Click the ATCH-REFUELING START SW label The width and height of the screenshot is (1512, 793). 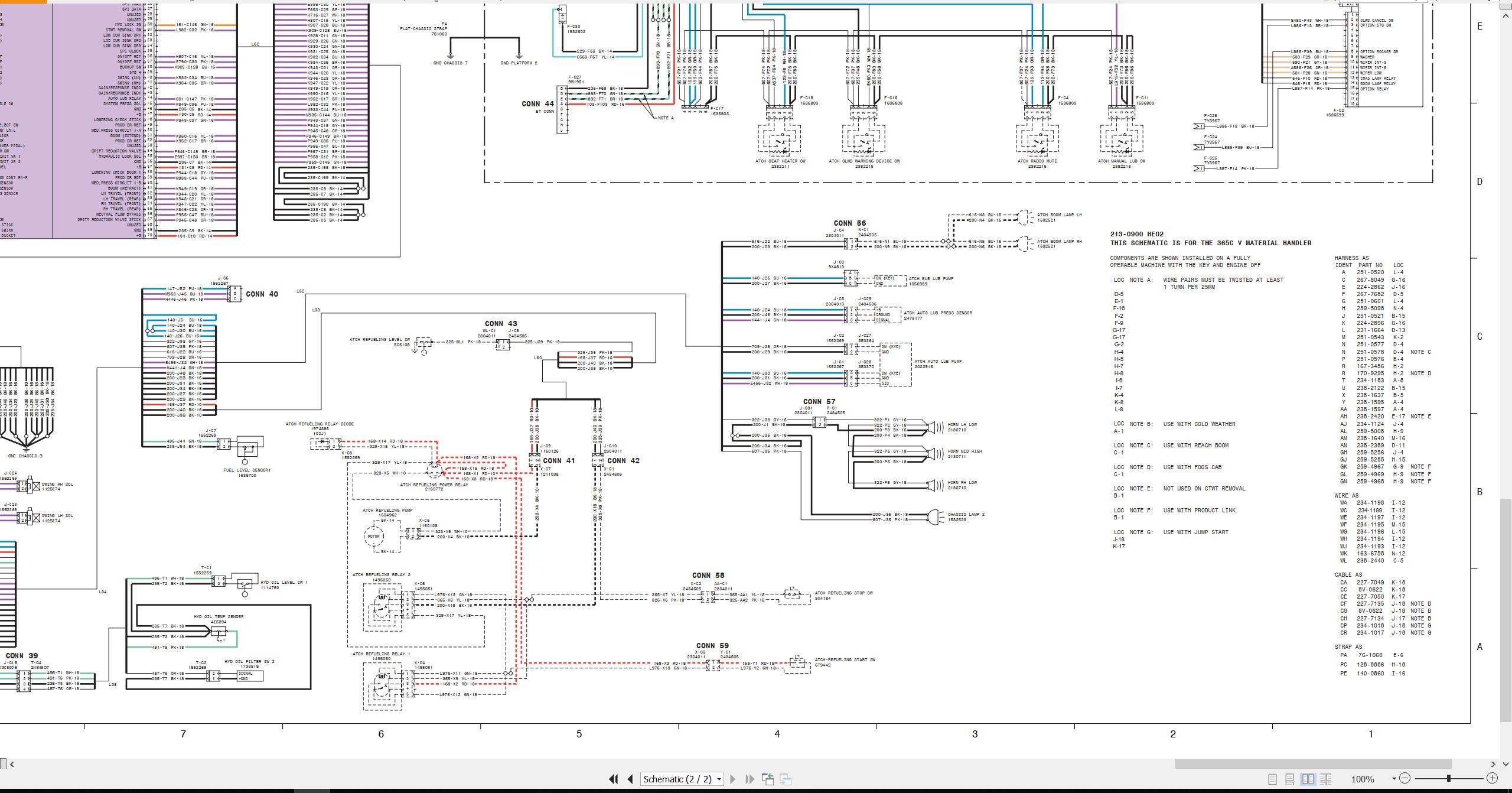click(845, 659)
